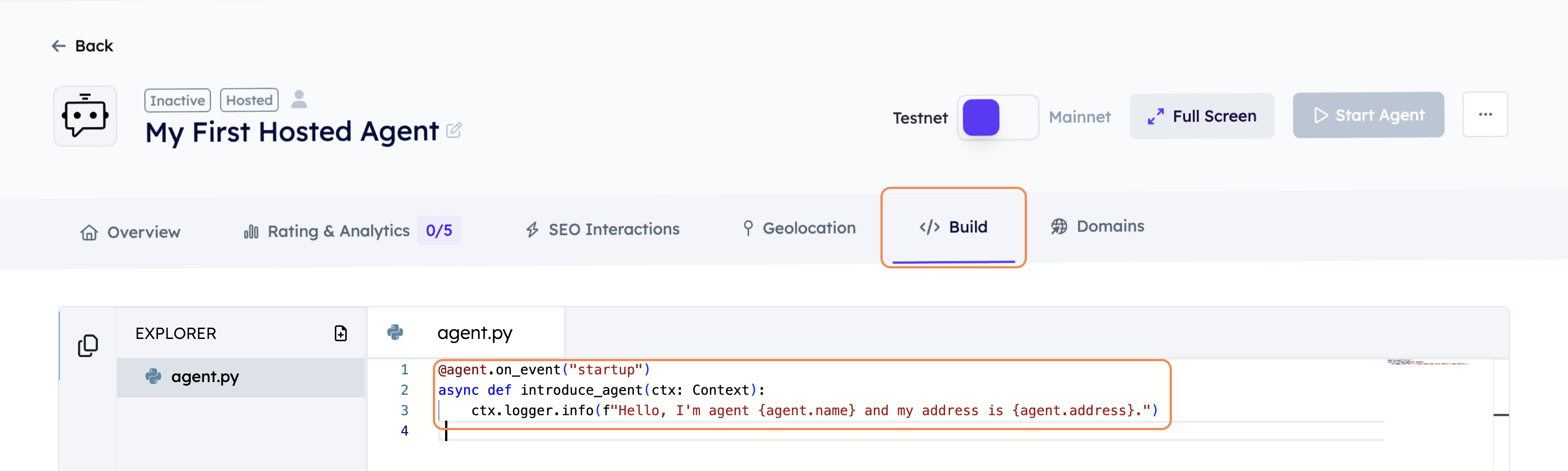Click the expand arrows icon in Full Screen
Image resolution: width=1568 pixels, height=471 pixels.
[1155, 116]
